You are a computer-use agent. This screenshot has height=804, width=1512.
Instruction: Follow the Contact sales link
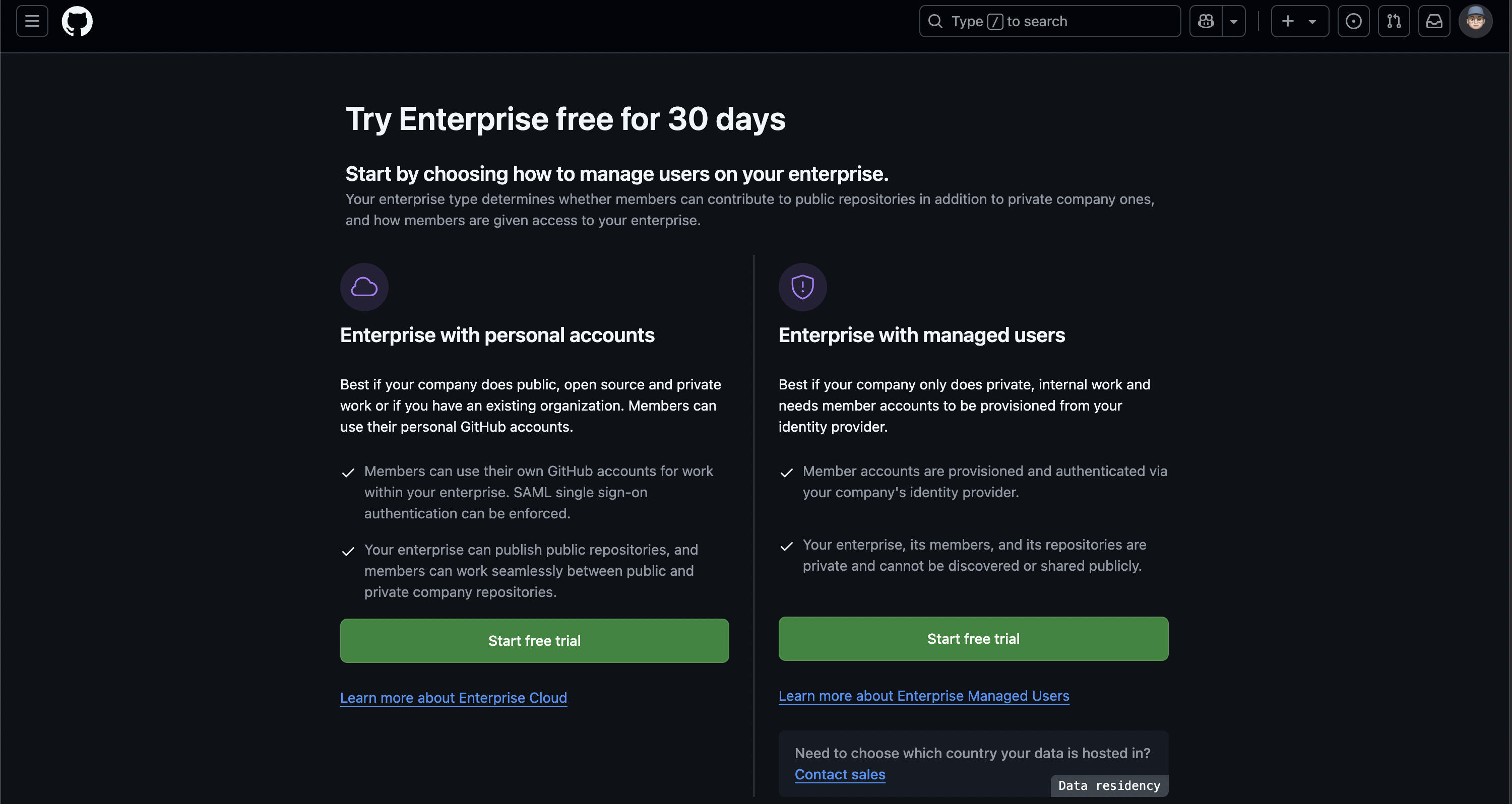(x=840, y=775)
